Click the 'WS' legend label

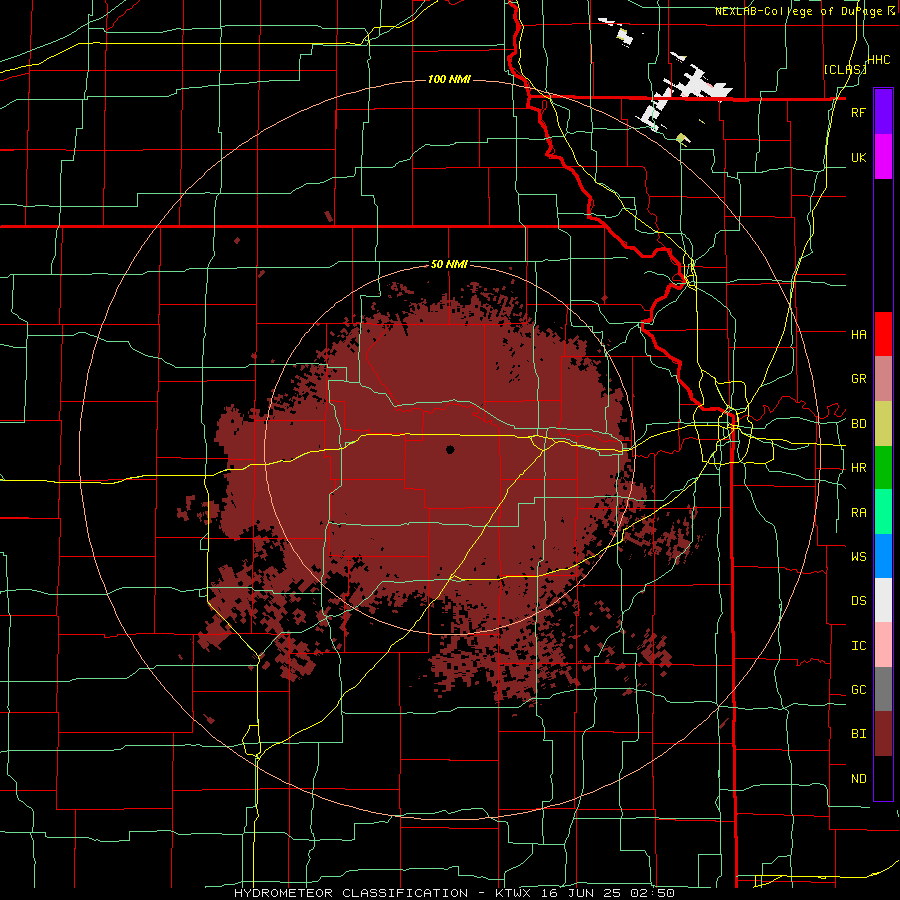coord(858,557)
